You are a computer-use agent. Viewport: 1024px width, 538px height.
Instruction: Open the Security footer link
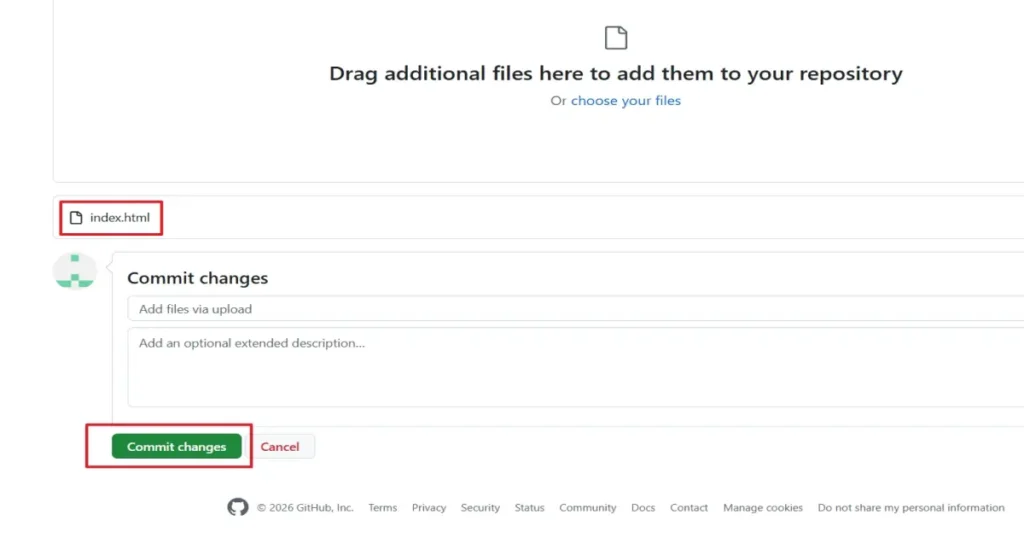tap(480, 507)
